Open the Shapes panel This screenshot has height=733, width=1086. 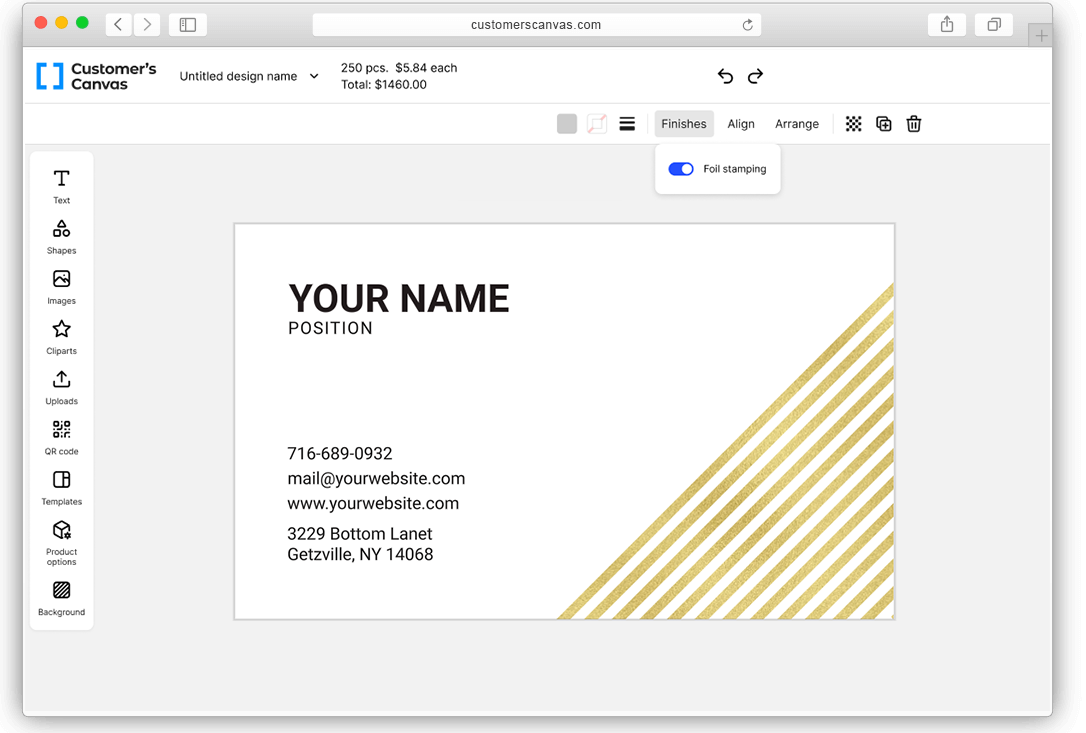[61, 236]
